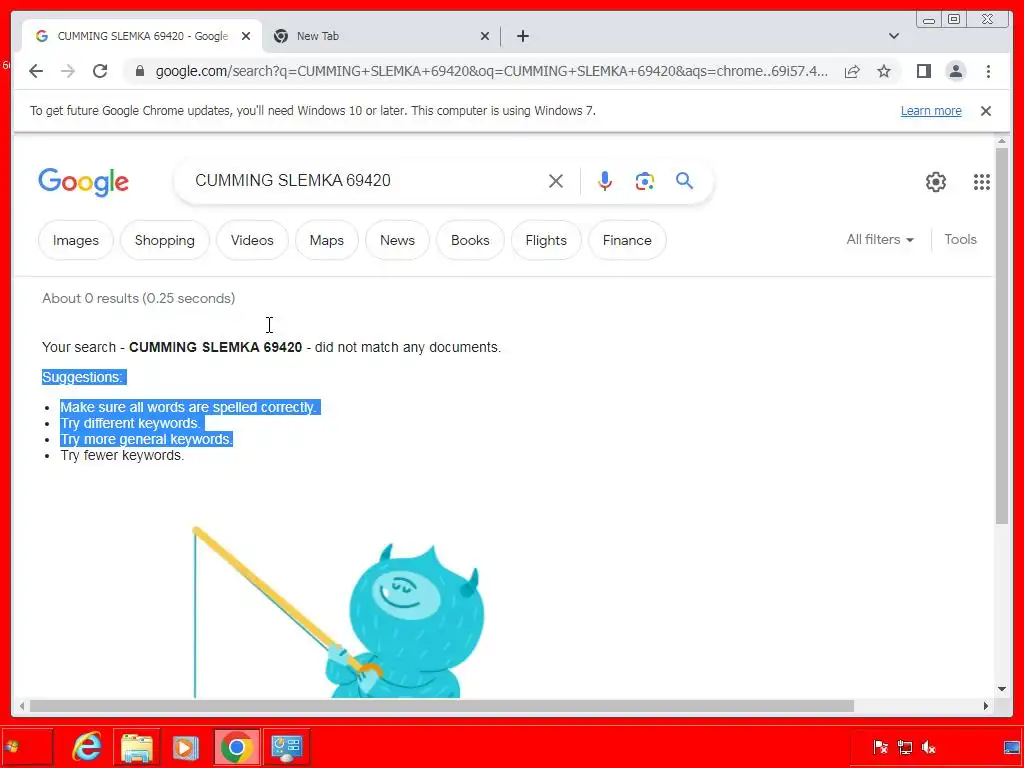The height and width of the screenshot is (768, 1024).
Task: Open Windows Media Player from taskbar
Action: pyautogui.click(x=185, y=747)
